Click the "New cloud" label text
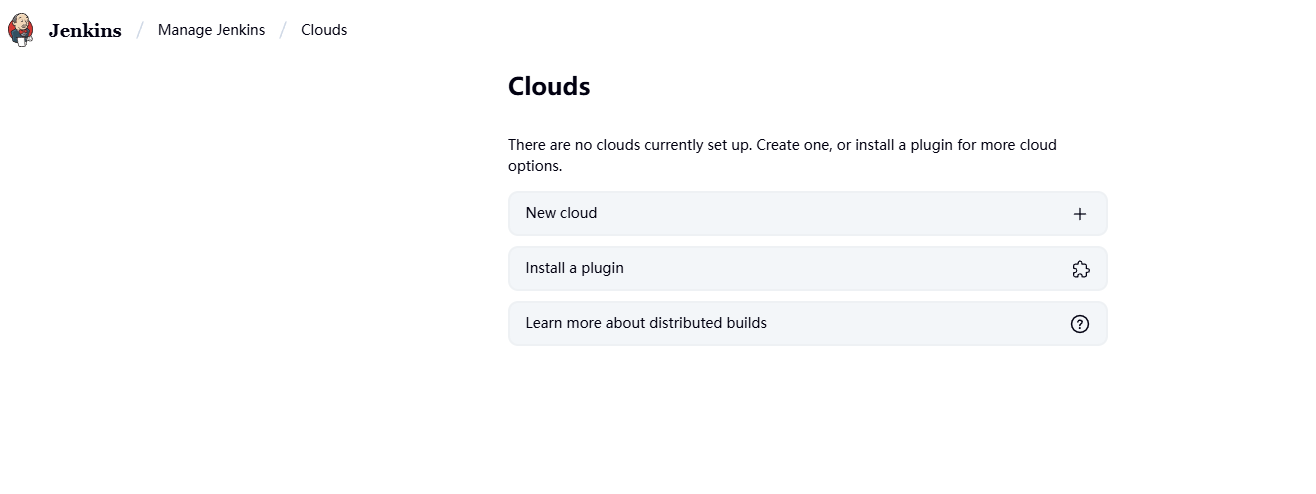Viewport: 1316px width, 494px height. click(561, 213)
